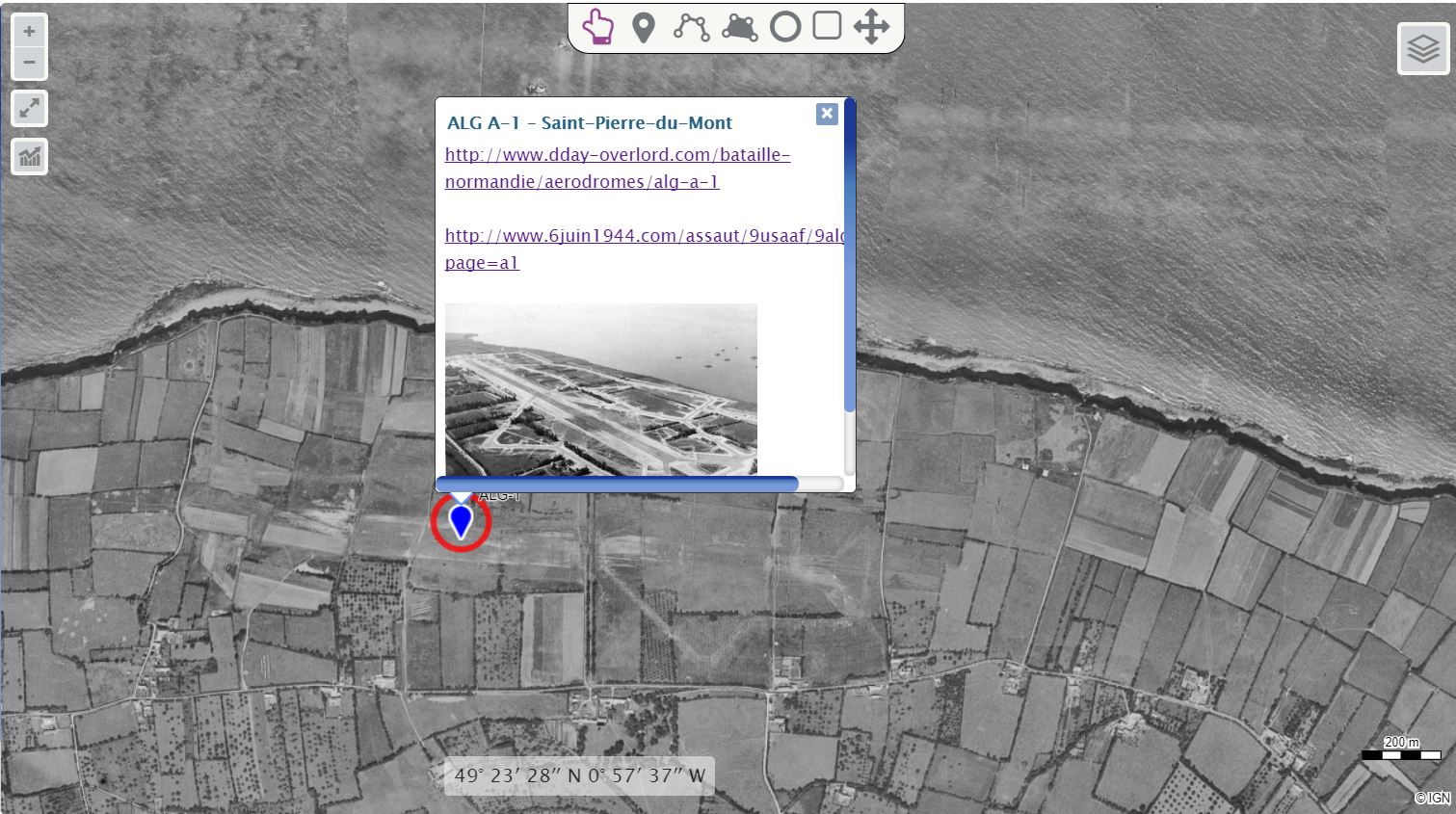Screen dimensions: 1456x814
Task: Pick the draw polygon tool
Action: (739, 27)
